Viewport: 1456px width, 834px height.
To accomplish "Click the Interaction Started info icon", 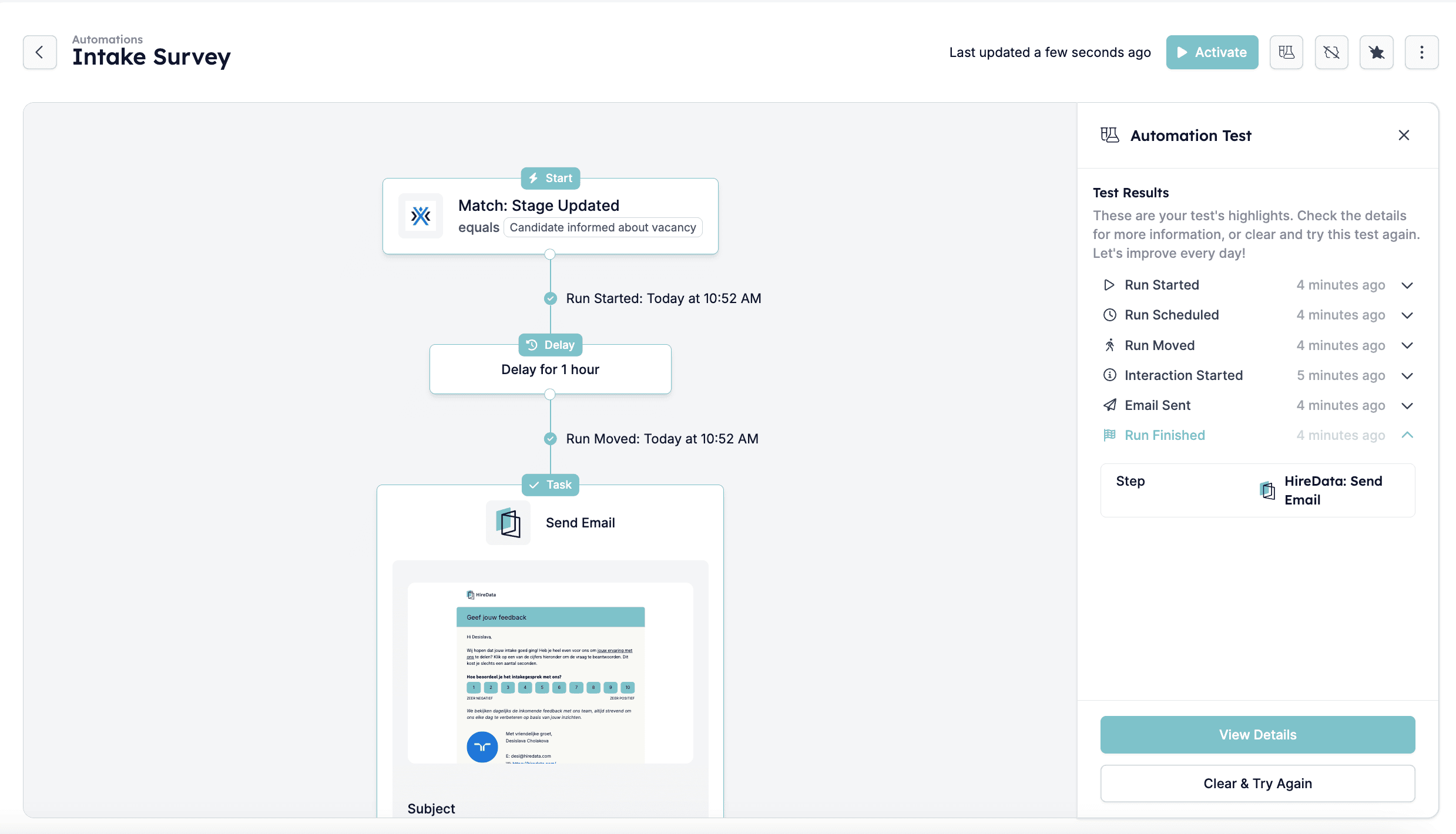I will [1109, 375].
